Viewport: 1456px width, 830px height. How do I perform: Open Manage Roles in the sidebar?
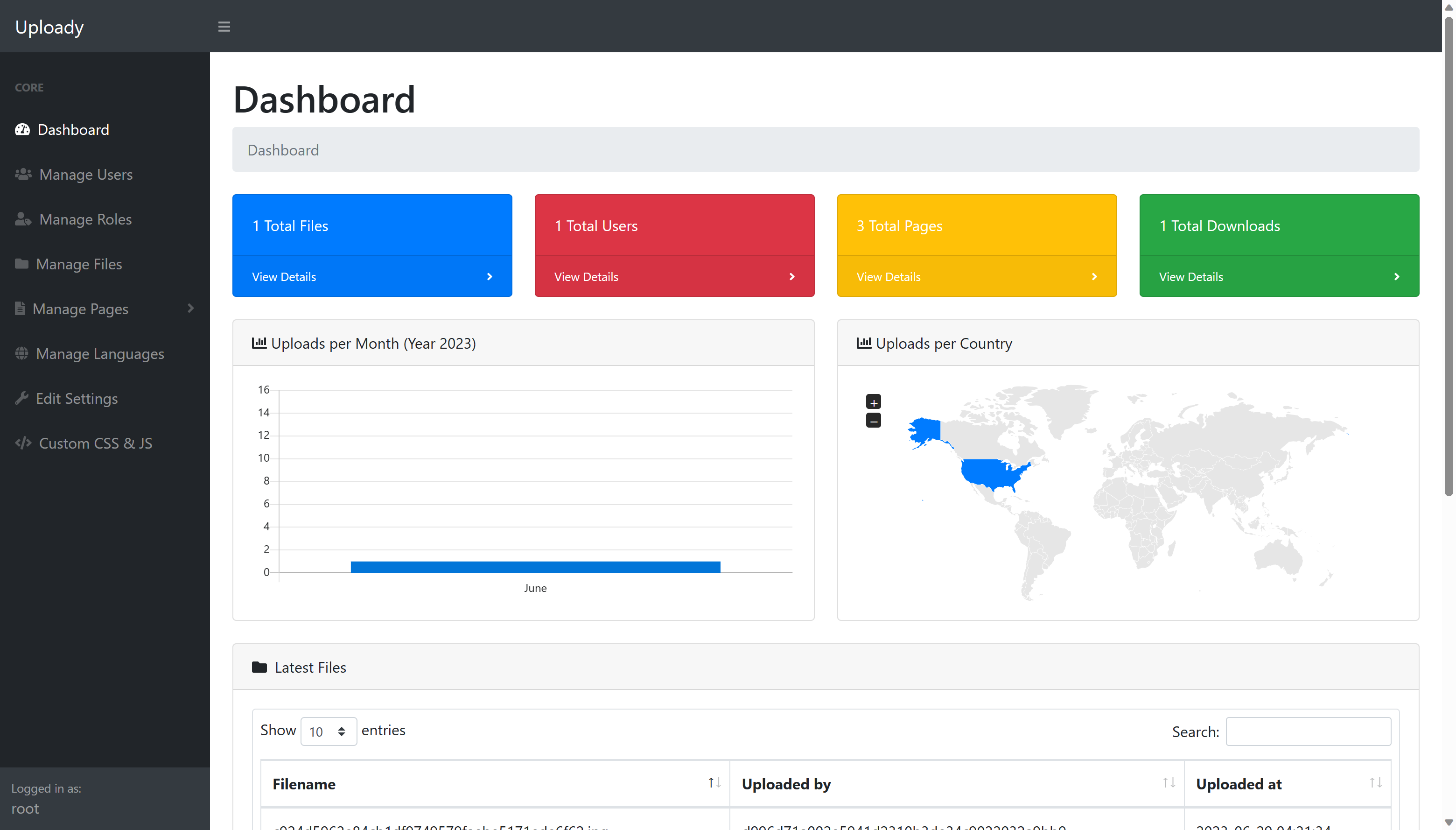coord(85,219)
